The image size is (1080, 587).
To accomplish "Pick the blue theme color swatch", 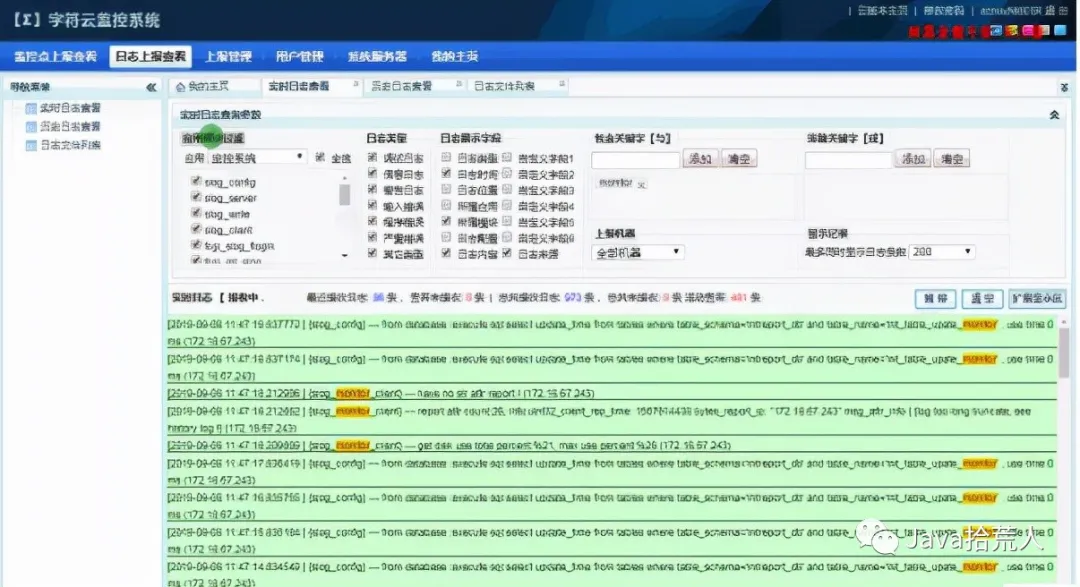I will (996, 30).
